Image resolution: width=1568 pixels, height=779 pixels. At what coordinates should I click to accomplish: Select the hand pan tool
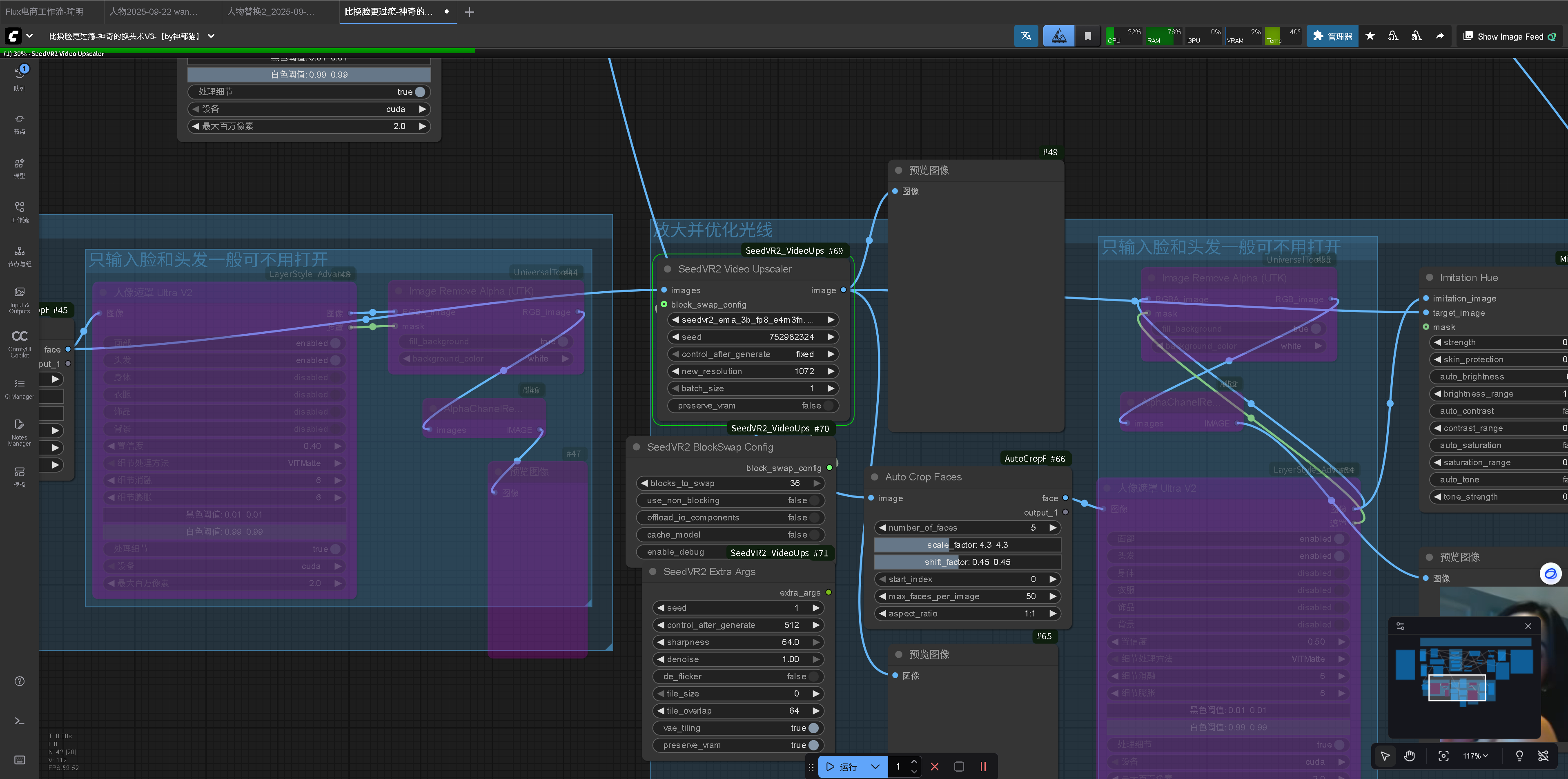(1410, 756)
